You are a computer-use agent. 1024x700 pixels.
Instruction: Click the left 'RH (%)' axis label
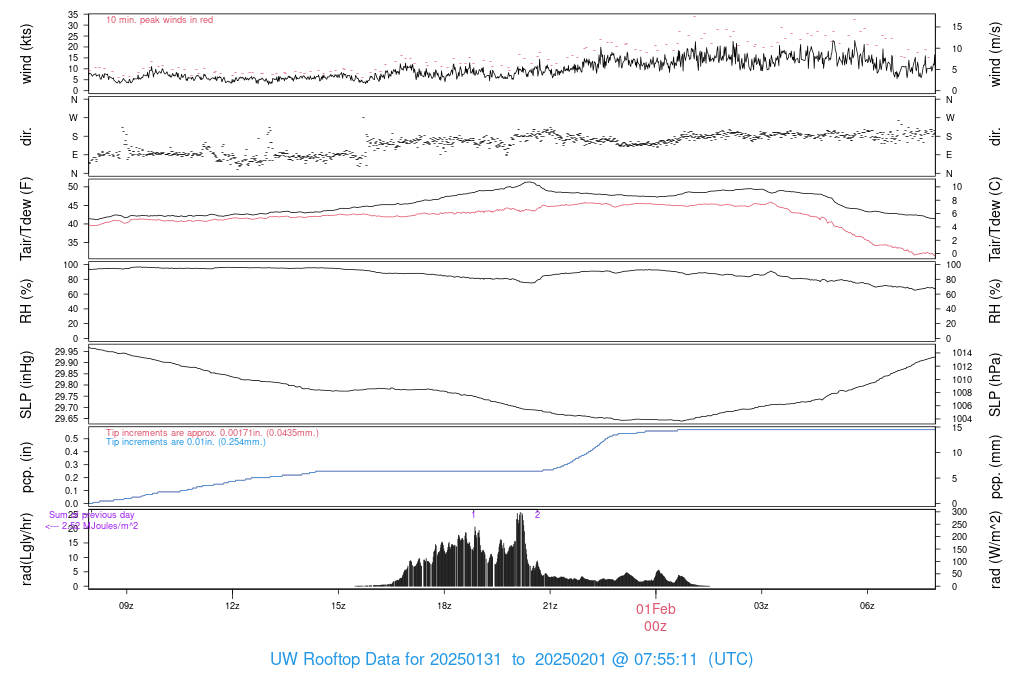pos(26,302)
